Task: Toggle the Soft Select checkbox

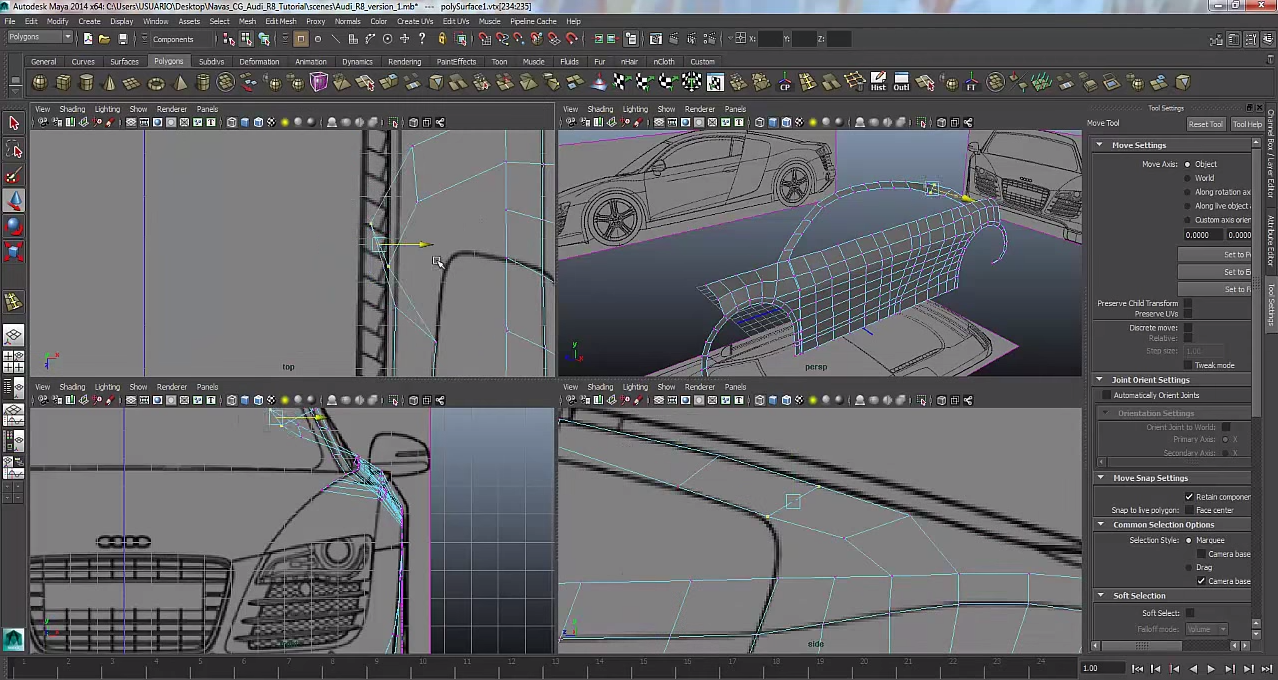Action: (1189, 613)
